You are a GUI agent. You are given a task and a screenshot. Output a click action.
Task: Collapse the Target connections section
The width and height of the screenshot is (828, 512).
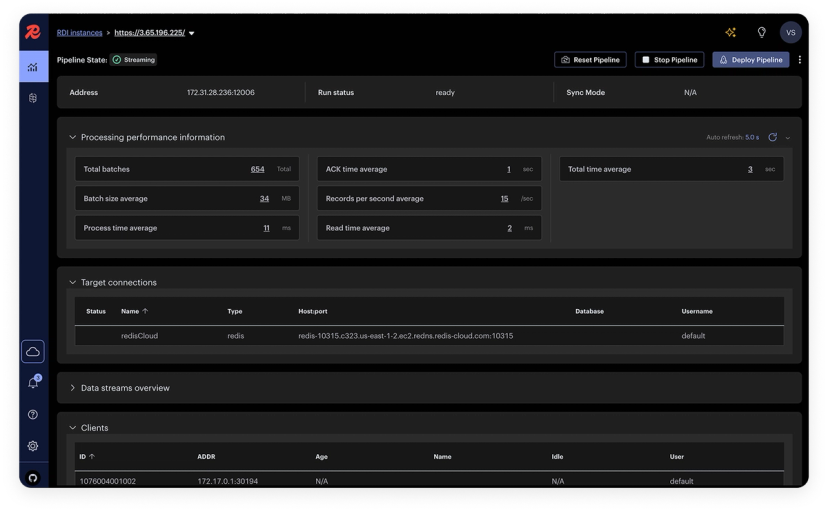click(x=72, y=282)
